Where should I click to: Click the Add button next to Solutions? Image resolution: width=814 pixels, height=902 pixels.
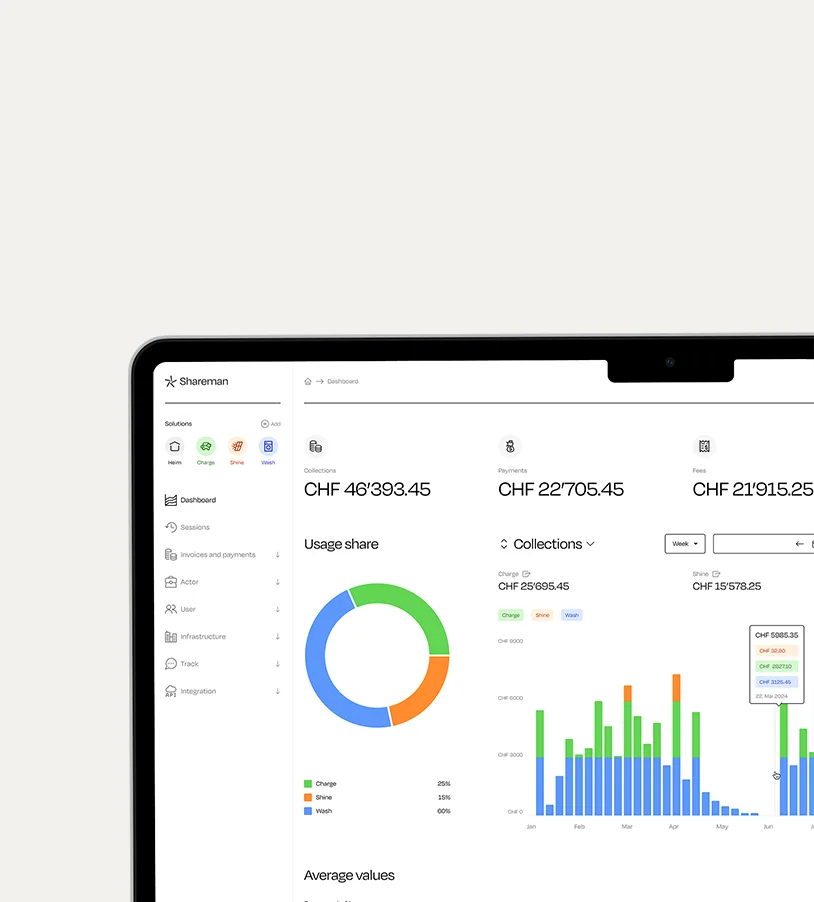[x=270, y=423]
